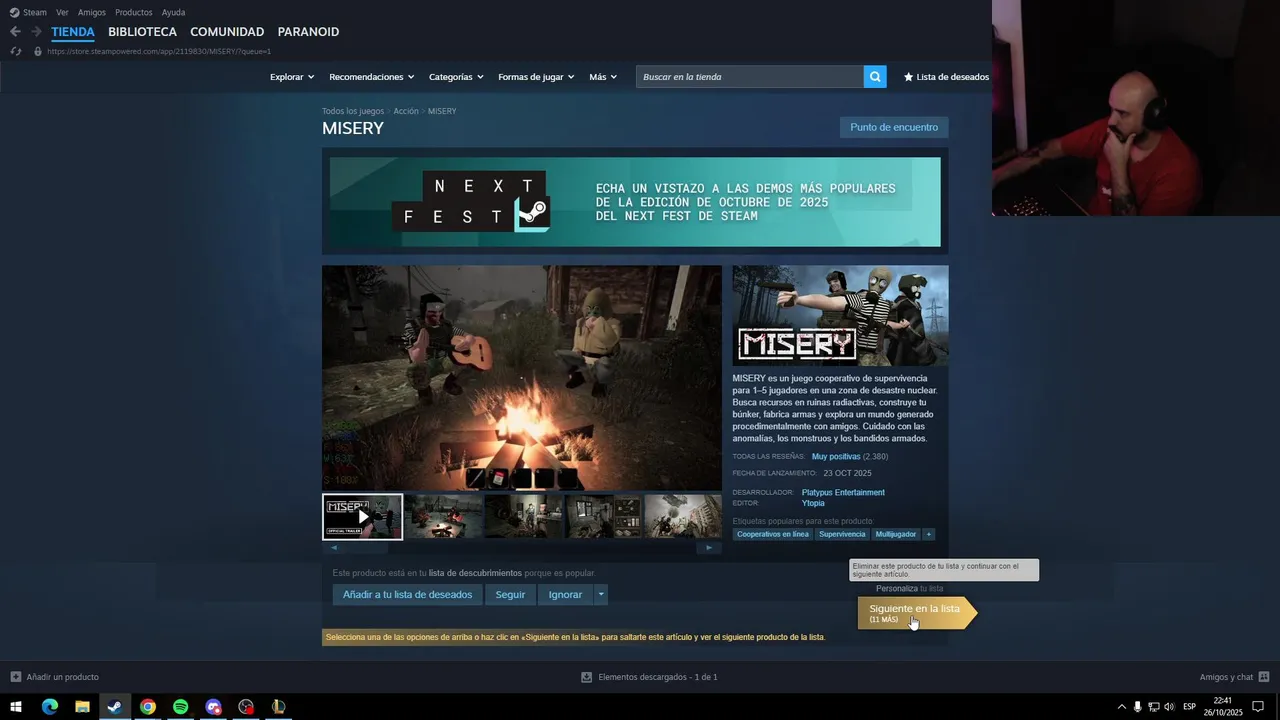Click Siguiente en la lista button

coord(915,613)
